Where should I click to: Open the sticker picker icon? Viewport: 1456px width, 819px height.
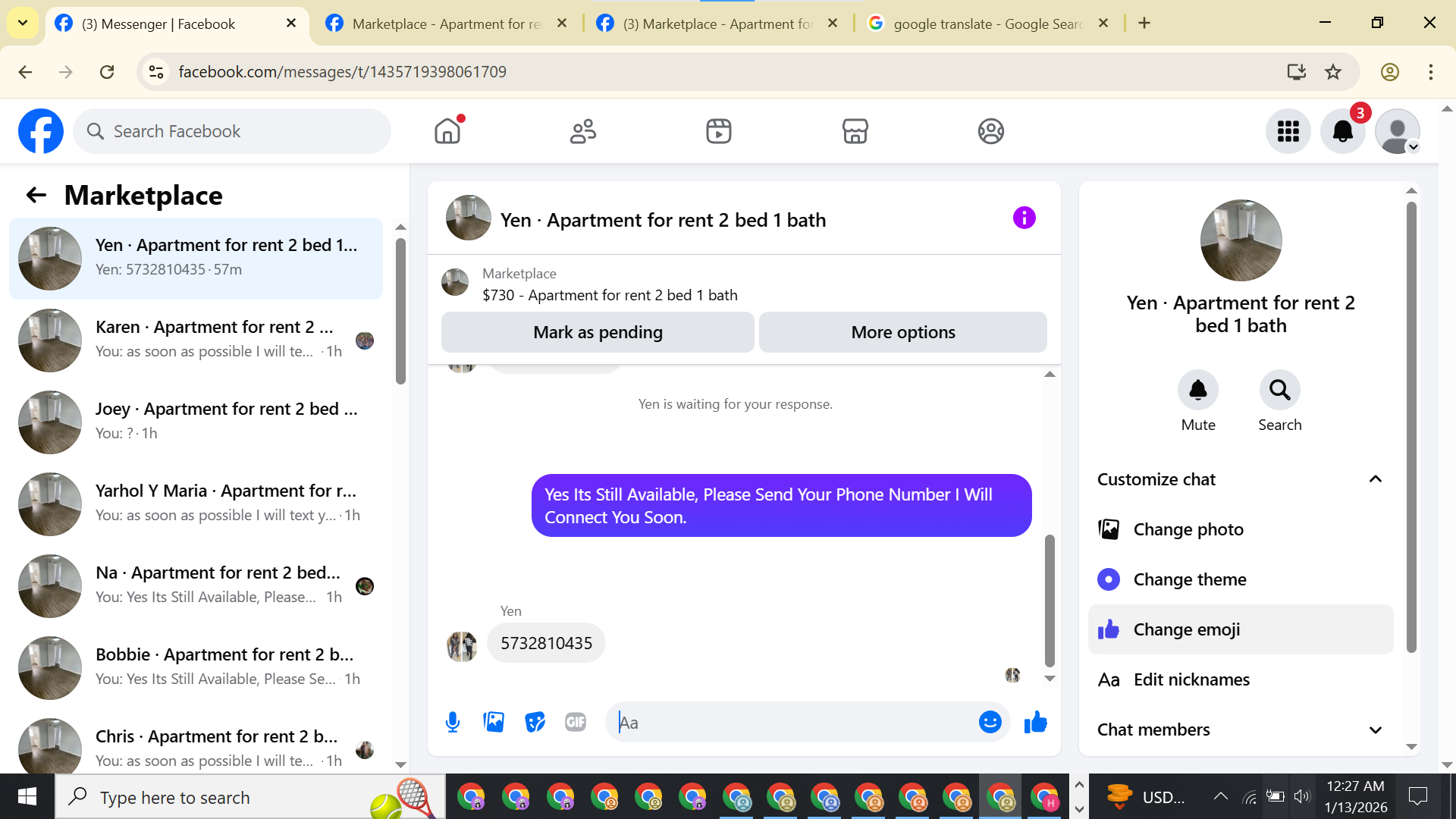[535, 722]
